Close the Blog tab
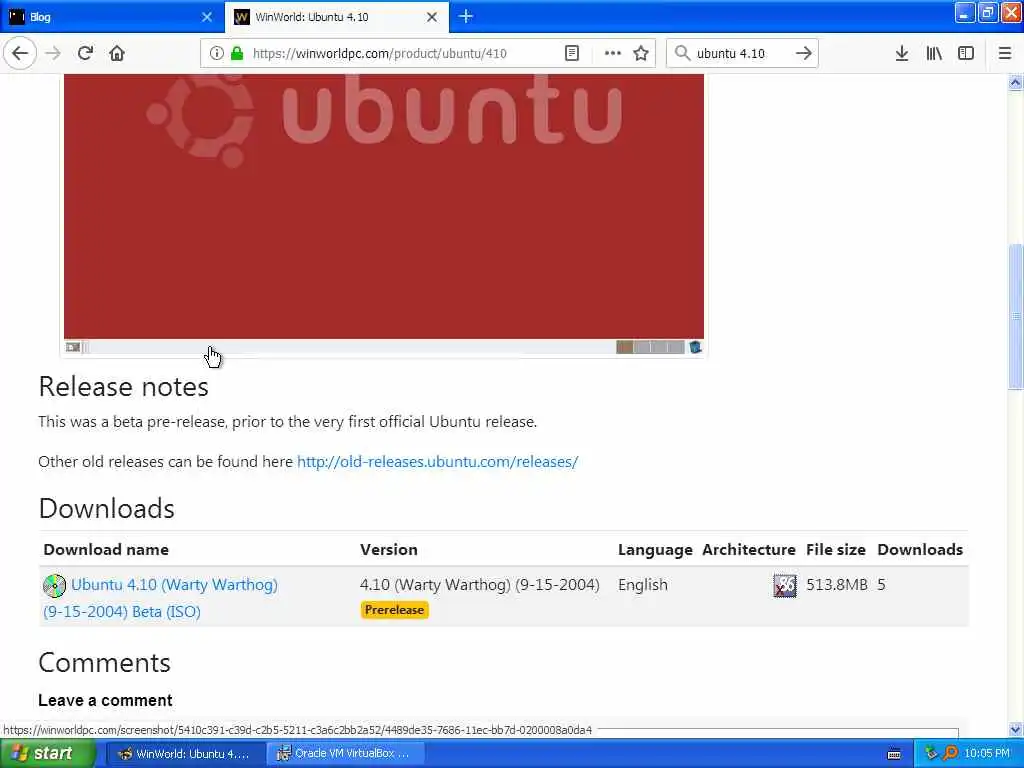1024x768 pixels. [x=206, y=17]
